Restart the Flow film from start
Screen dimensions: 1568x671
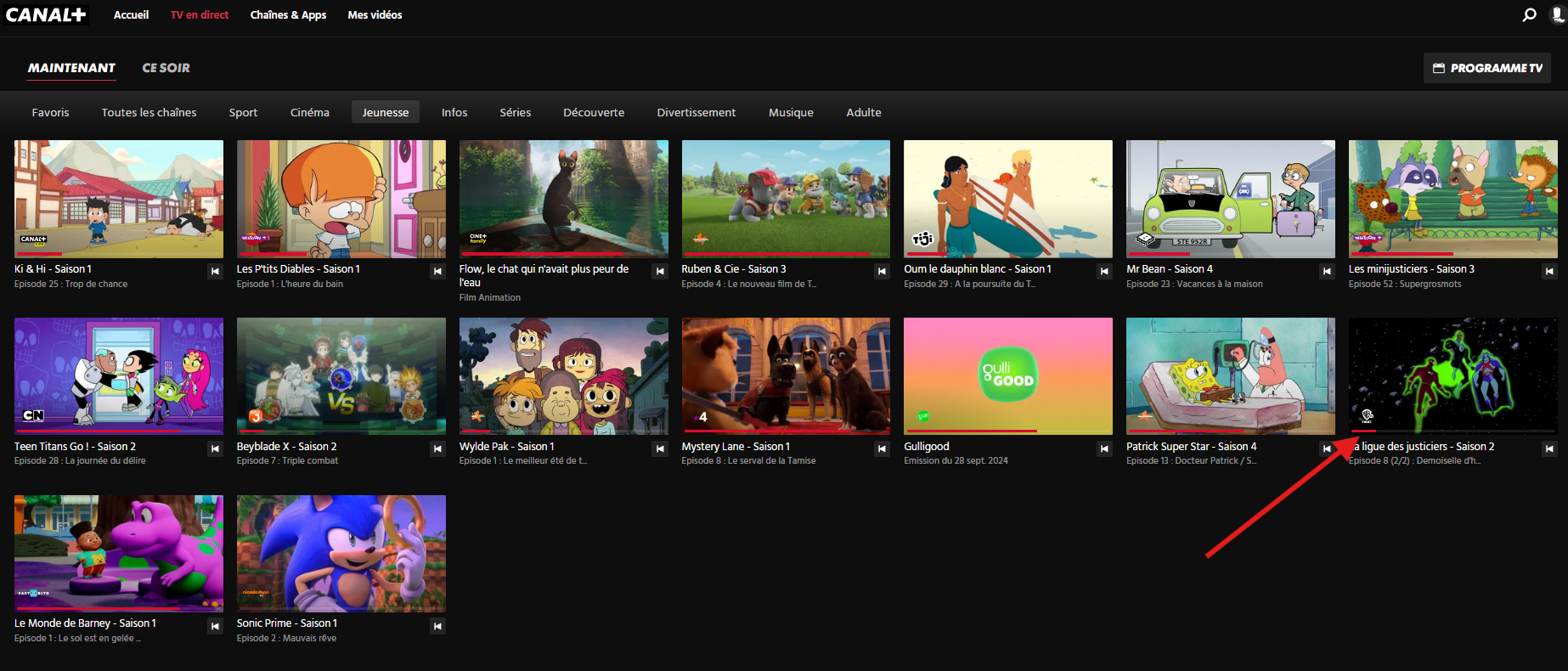(x=660, y=271)
